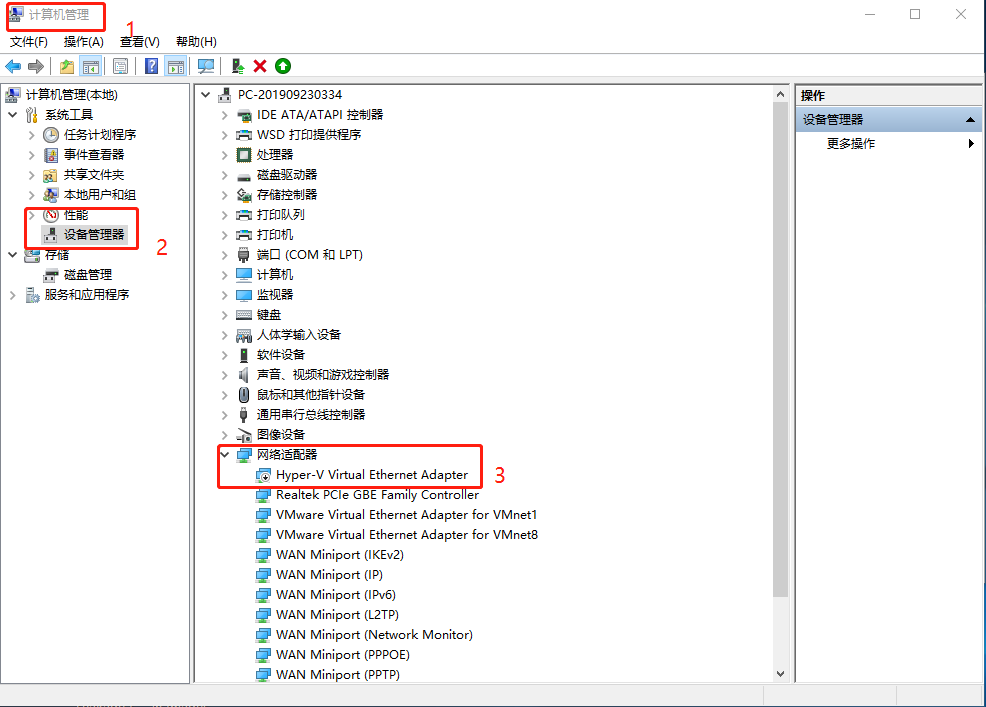This screenshot has width=986, height=707.
Task: Select VMware Virtual Ethernet Adapter for VMnet8
Action: point(407,535)
